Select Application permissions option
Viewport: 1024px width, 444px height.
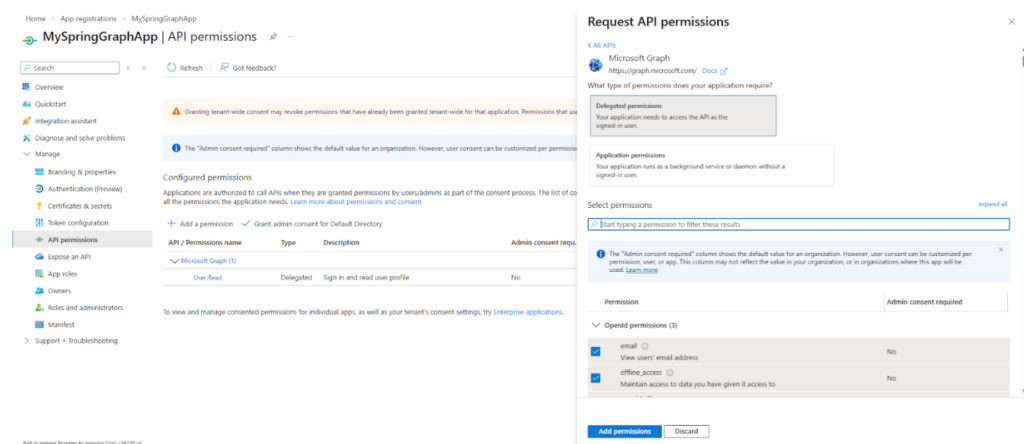[x=712, y=165]
